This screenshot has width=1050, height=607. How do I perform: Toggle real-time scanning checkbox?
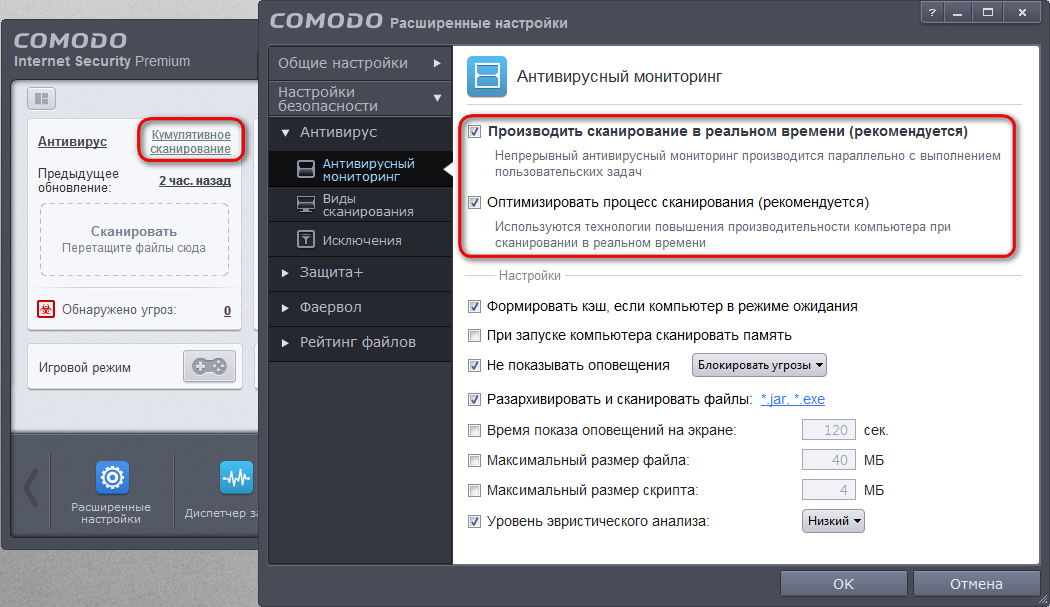click(x=474, y=131)
